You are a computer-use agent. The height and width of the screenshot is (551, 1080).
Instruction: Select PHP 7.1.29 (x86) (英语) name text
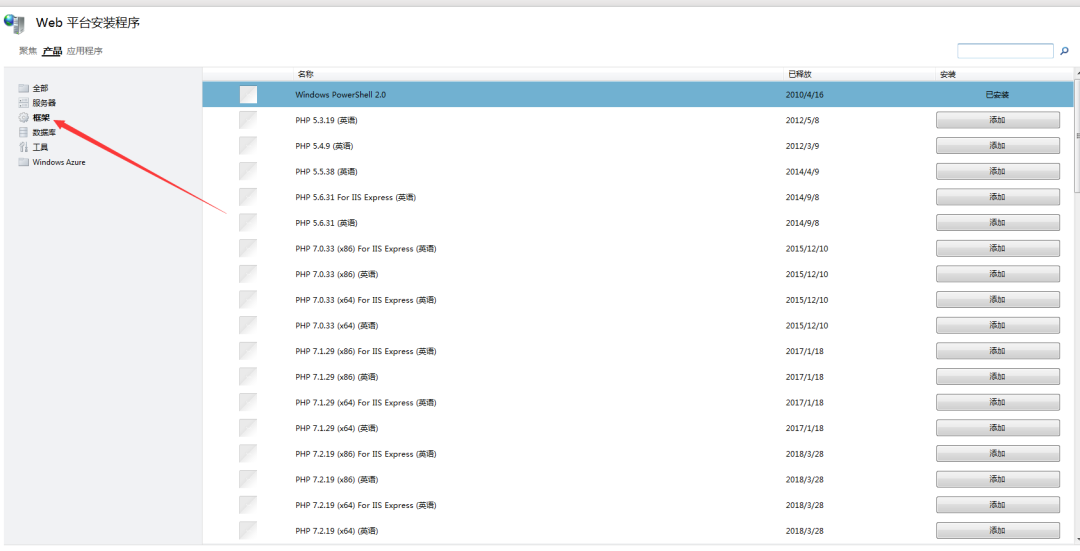point(337,377)
